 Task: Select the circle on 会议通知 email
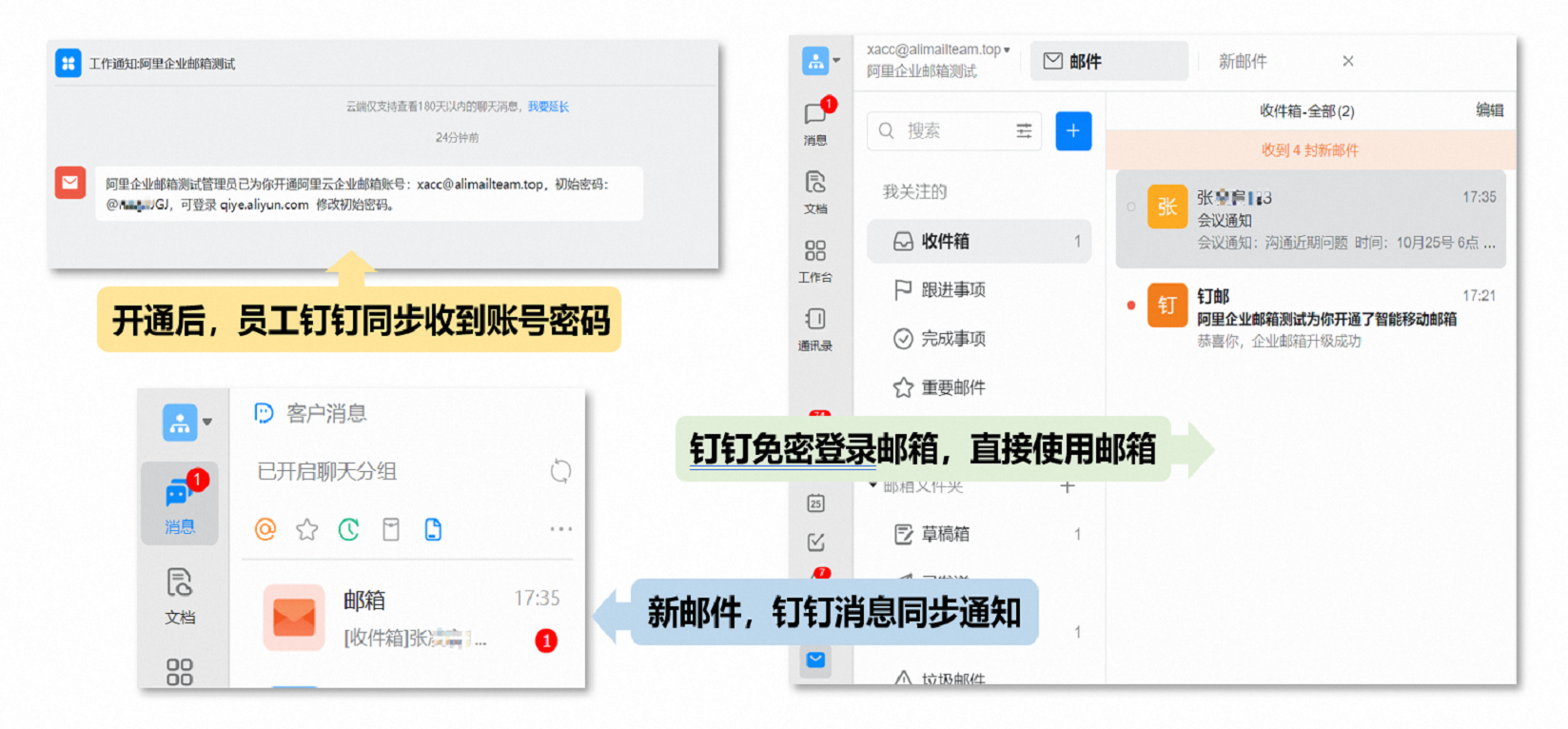[1131, 207]
